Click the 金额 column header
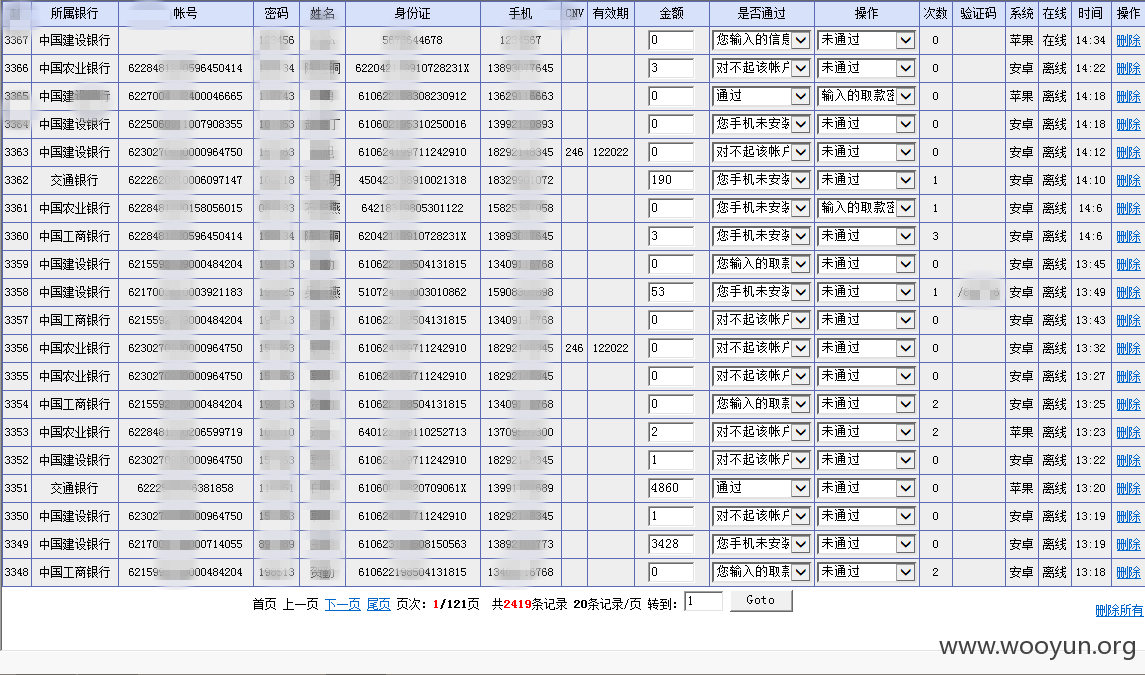 click(672, 13)
